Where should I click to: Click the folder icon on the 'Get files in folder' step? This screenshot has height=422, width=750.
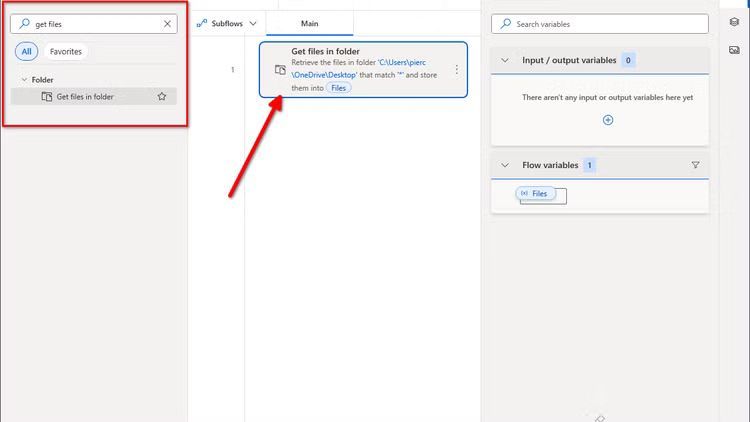coord(280,70)
